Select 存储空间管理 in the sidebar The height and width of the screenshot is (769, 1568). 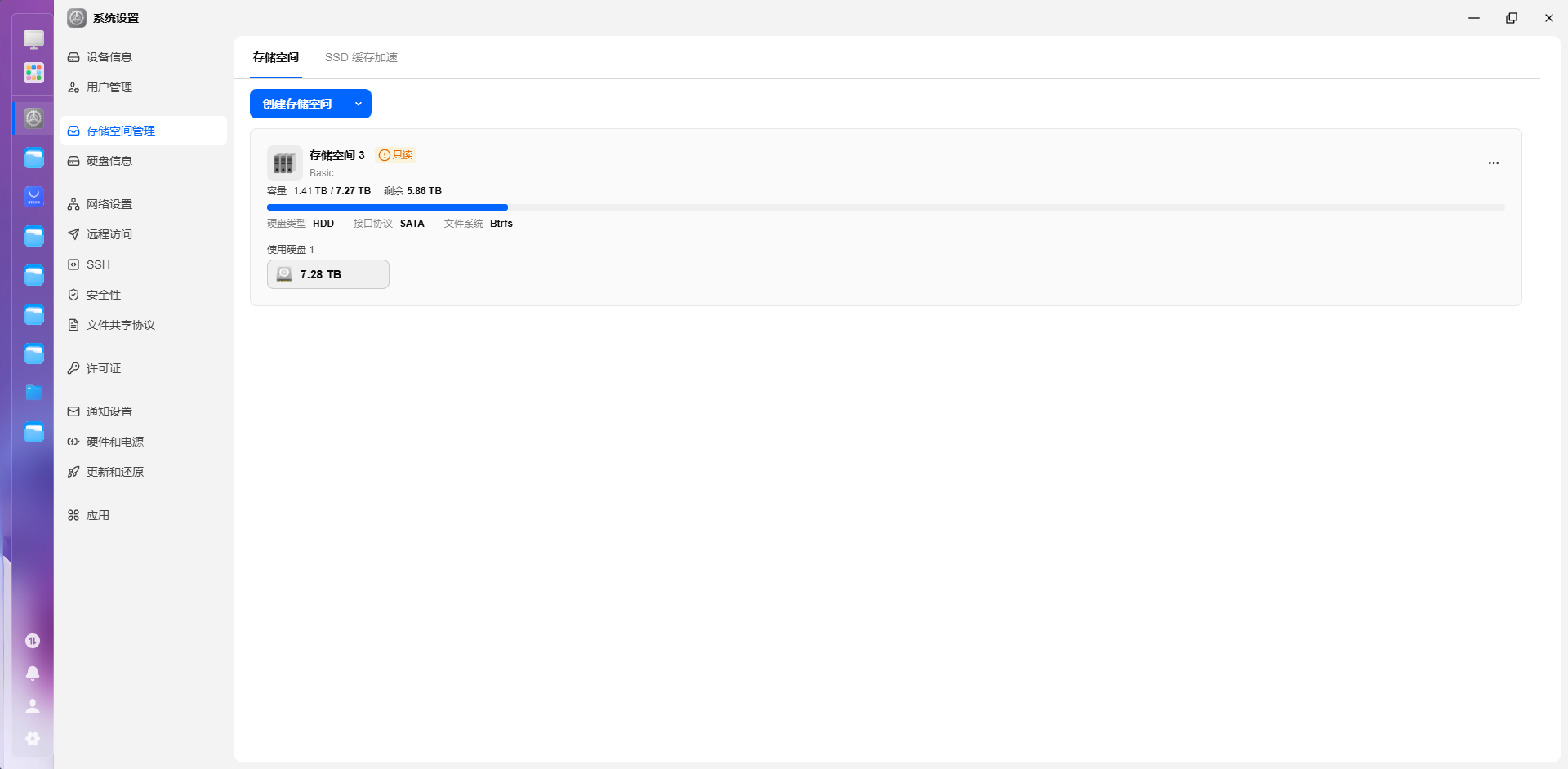click(x=144, y=131)
